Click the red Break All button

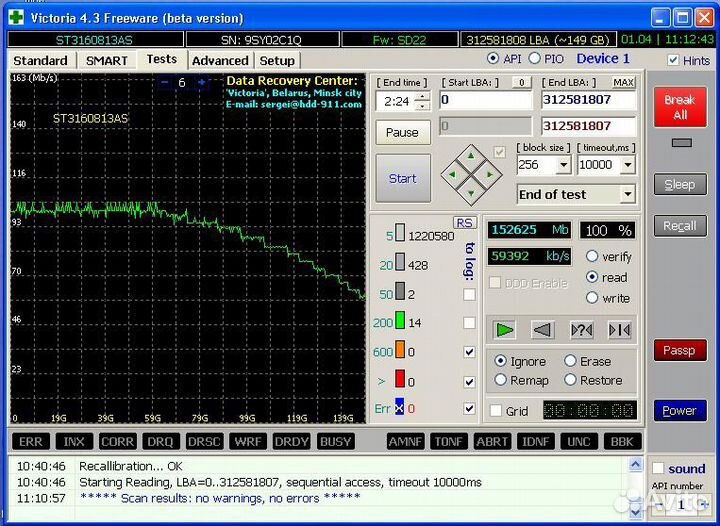pos(679,107)
